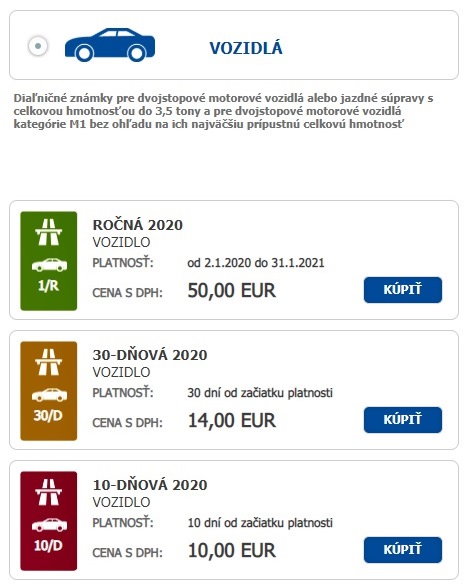Screen dimensions: 465x586
Task: Click the blue car icon
Action: pos(110,45)
